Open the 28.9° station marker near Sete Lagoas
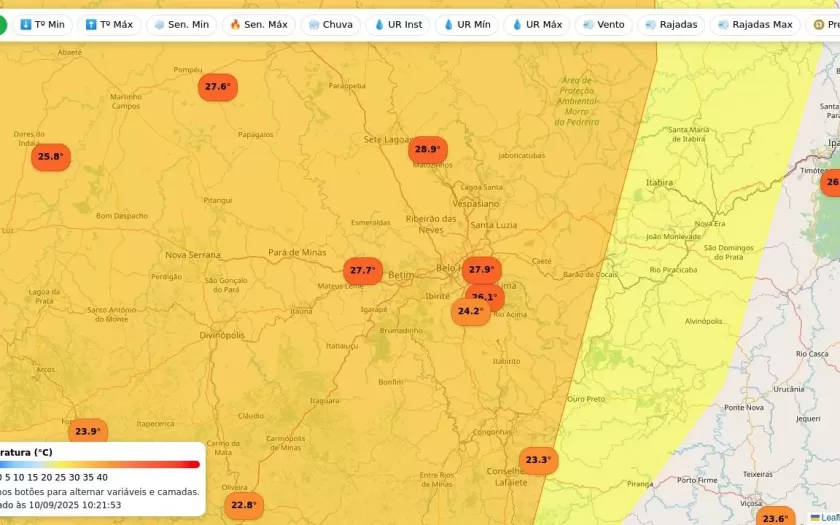Viewport: 840px width, 525px height. [x=427, y=150]
